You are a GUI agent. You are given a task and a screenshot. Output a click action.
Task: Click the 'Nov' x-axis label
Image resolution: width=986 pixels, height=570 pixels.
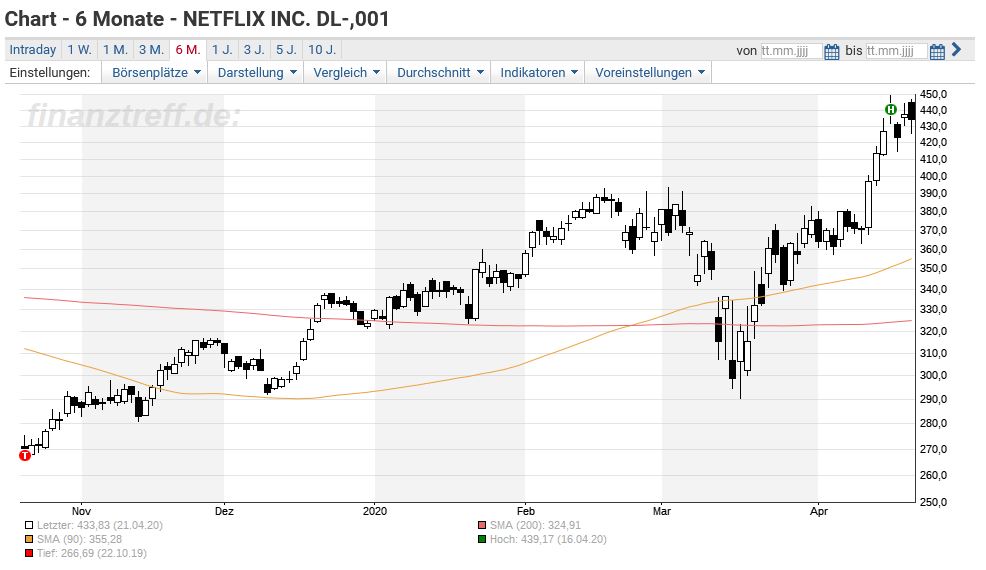tap(81, 511)
